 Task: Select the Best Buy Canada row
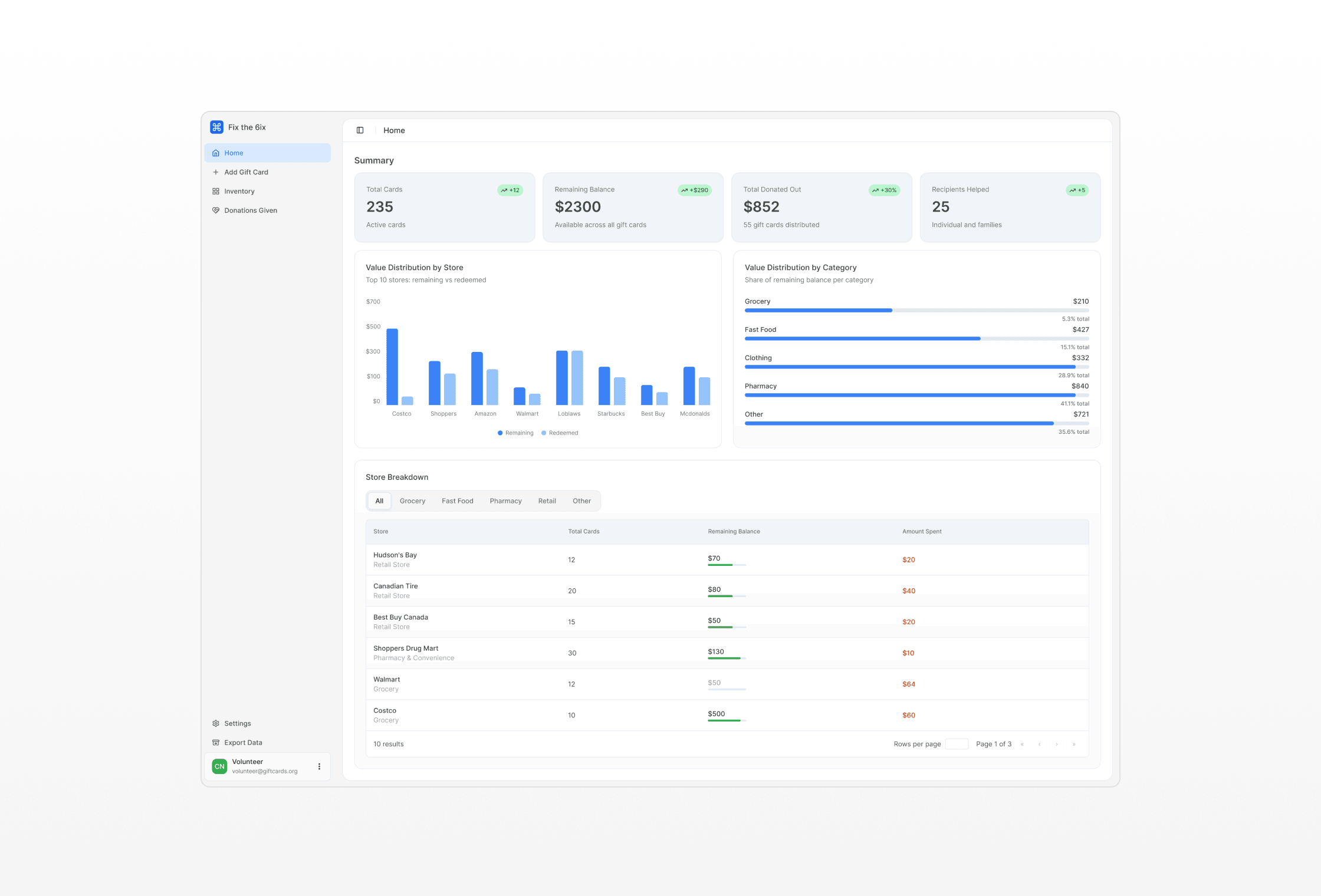(727, 622)
